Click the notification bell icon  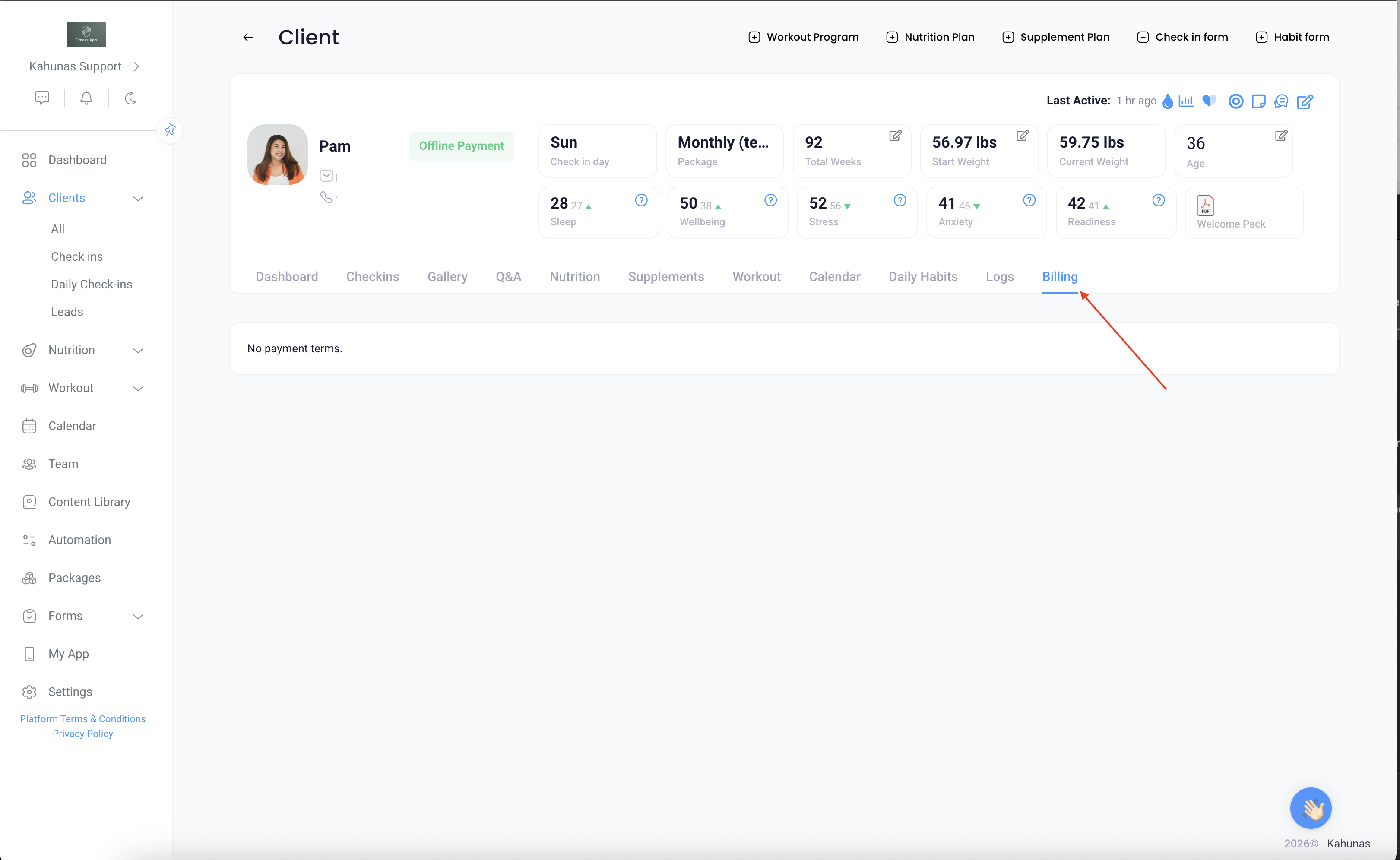[x=86, y=98]
